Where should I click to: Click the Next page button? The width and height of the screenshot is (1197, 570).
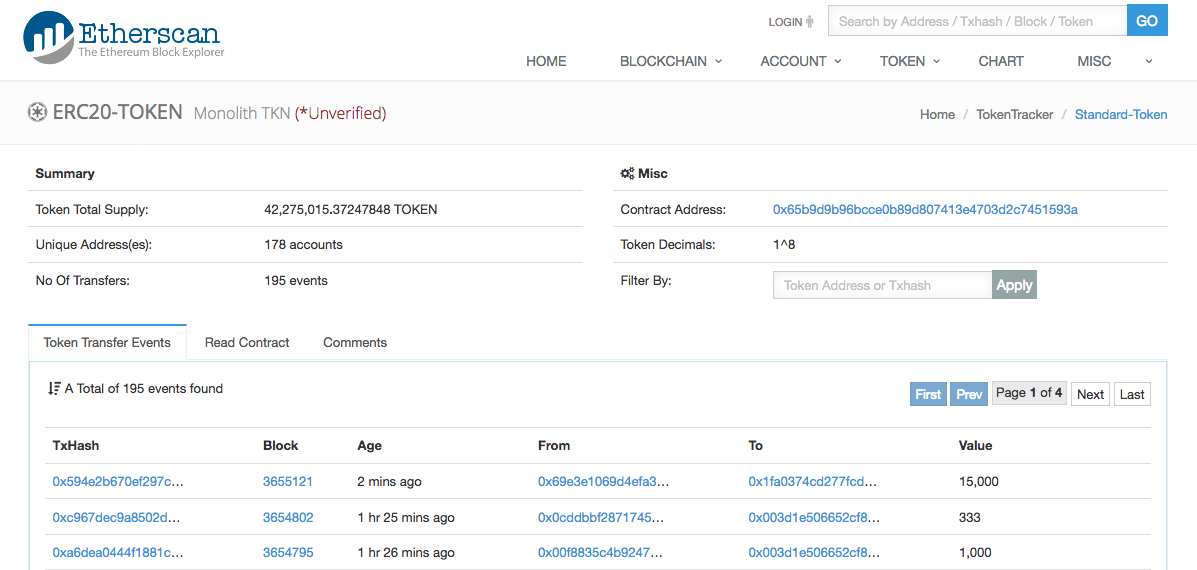(x=1090, y=394)
